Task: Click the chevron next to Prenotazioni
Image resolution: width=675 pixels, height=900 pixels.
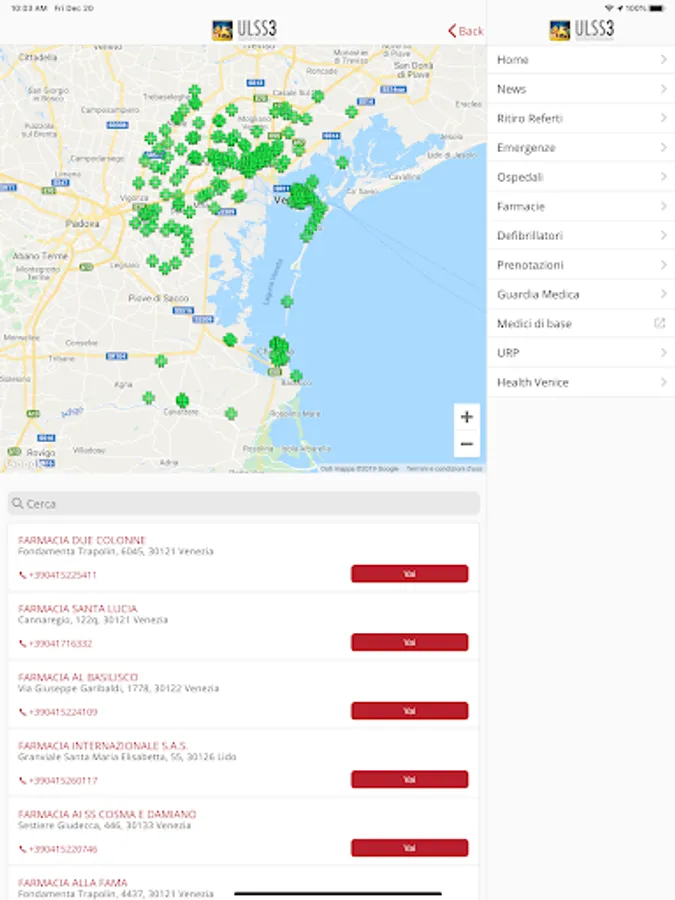Action: click(x=663, y=264)
